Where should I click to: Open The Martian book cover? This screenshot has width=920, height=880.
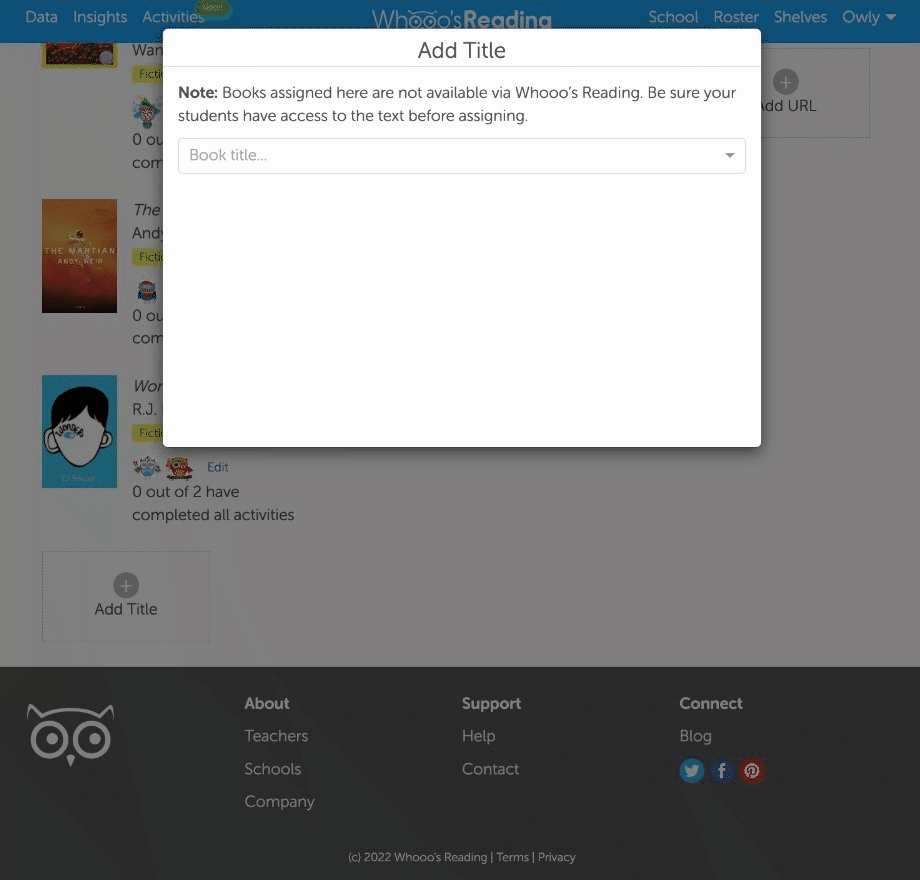pos(79,256)
